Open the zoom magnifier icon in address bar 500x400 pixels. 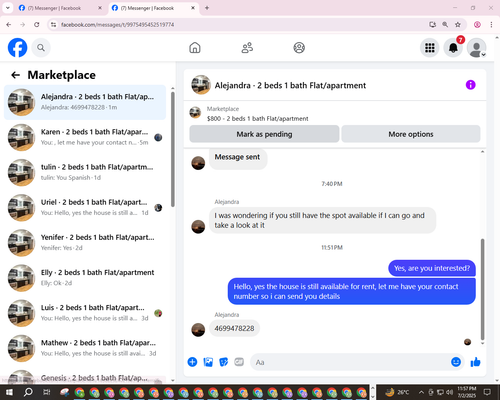coord(445,24)
